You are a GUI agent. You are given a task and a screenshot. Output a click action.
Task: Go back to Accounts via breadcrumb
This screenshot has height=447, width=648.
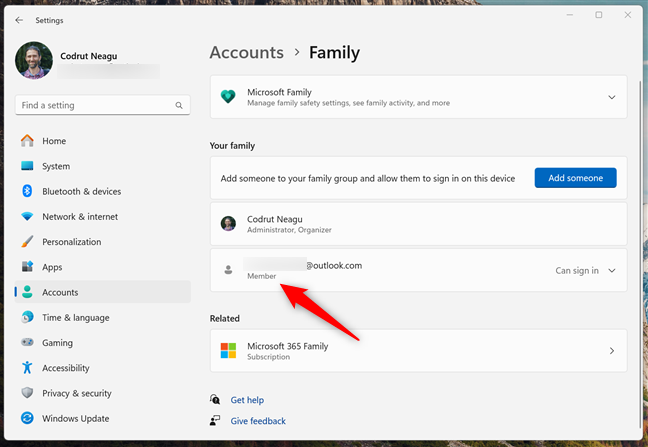247,52
